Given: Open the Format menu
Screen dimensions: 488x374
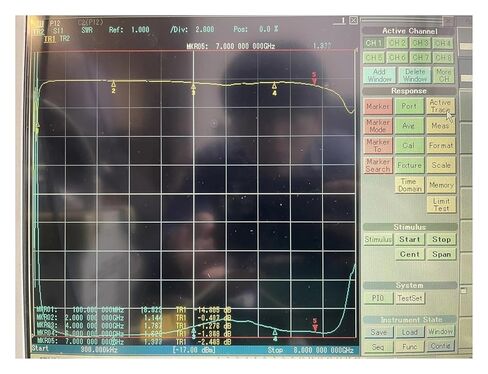Looking at the screenshot, I should tap(441, 146).
